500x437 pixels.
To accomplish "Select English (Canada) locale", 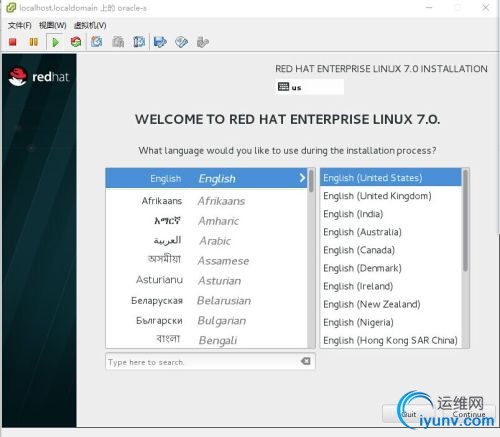I will tap(391, 250).
